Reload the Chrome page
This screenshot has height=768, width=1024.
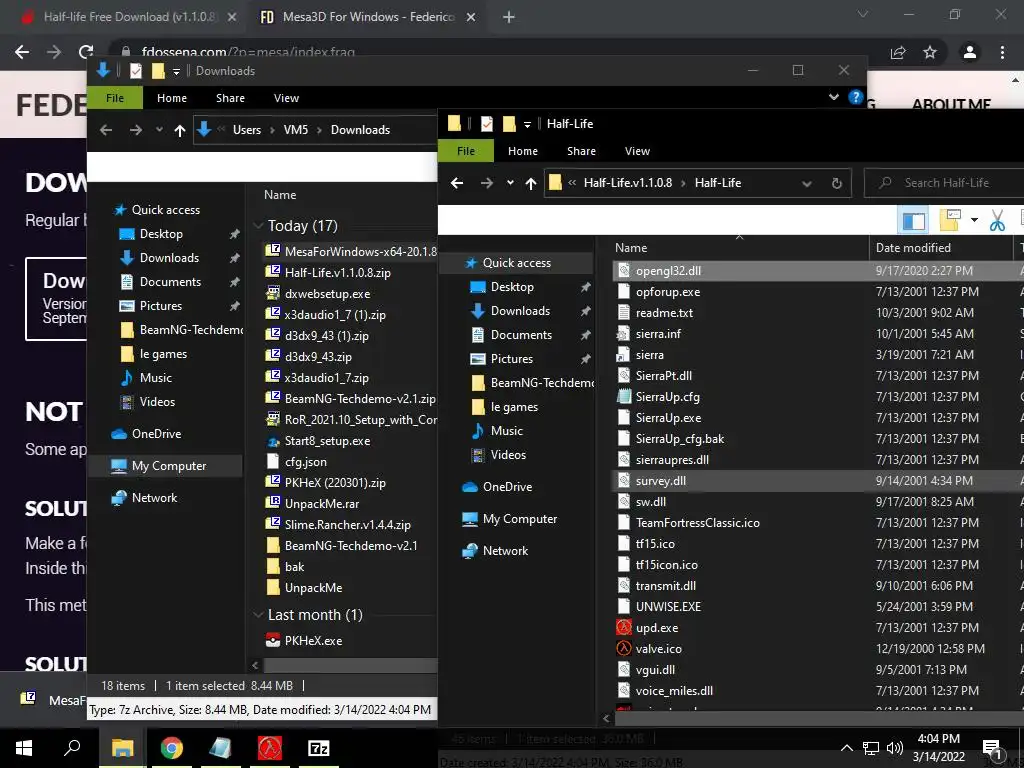coord(86,52)
